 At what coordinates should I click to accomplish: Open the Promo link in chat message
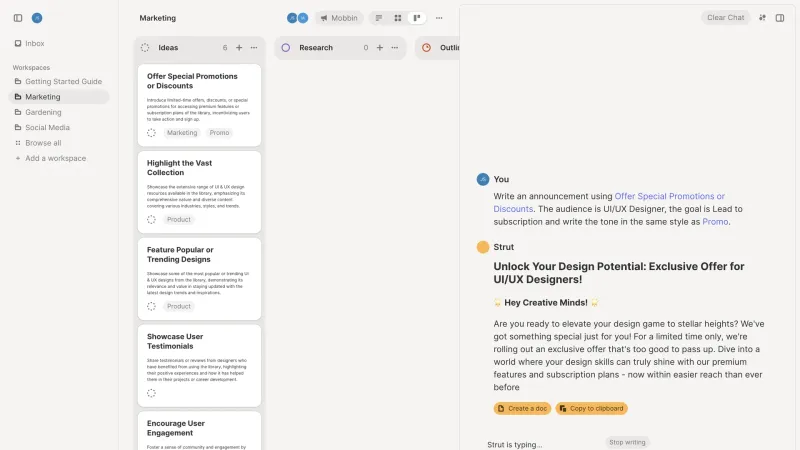715,221
